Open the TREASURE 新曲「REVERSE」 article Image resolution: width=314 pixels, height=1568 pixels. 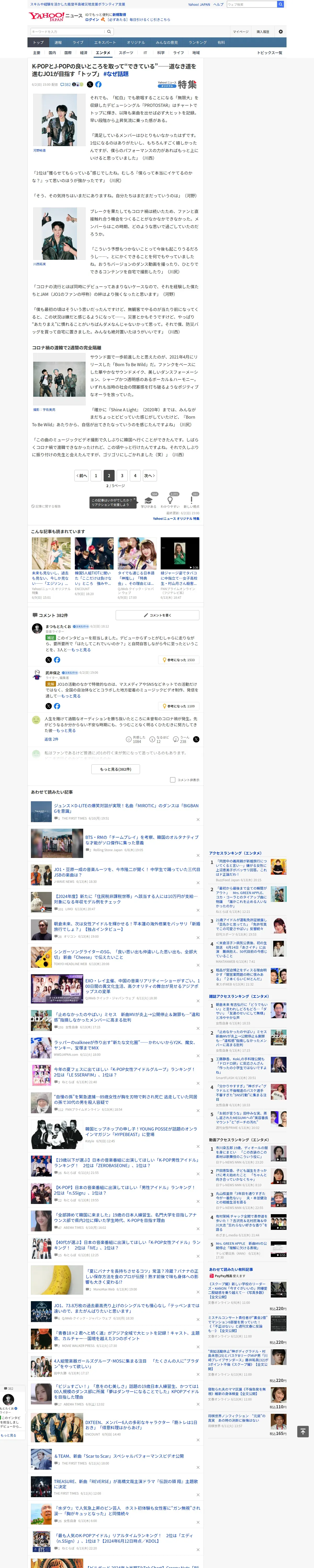coord(126,1484)
